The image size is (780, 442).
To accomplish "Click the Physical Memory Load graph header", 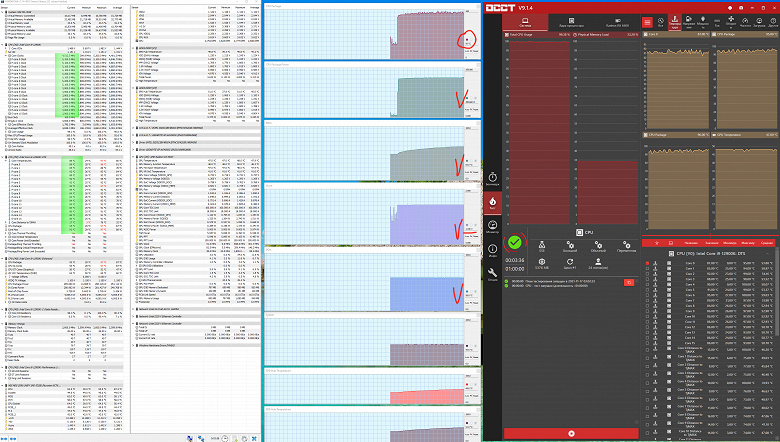I will click(605, 35).
